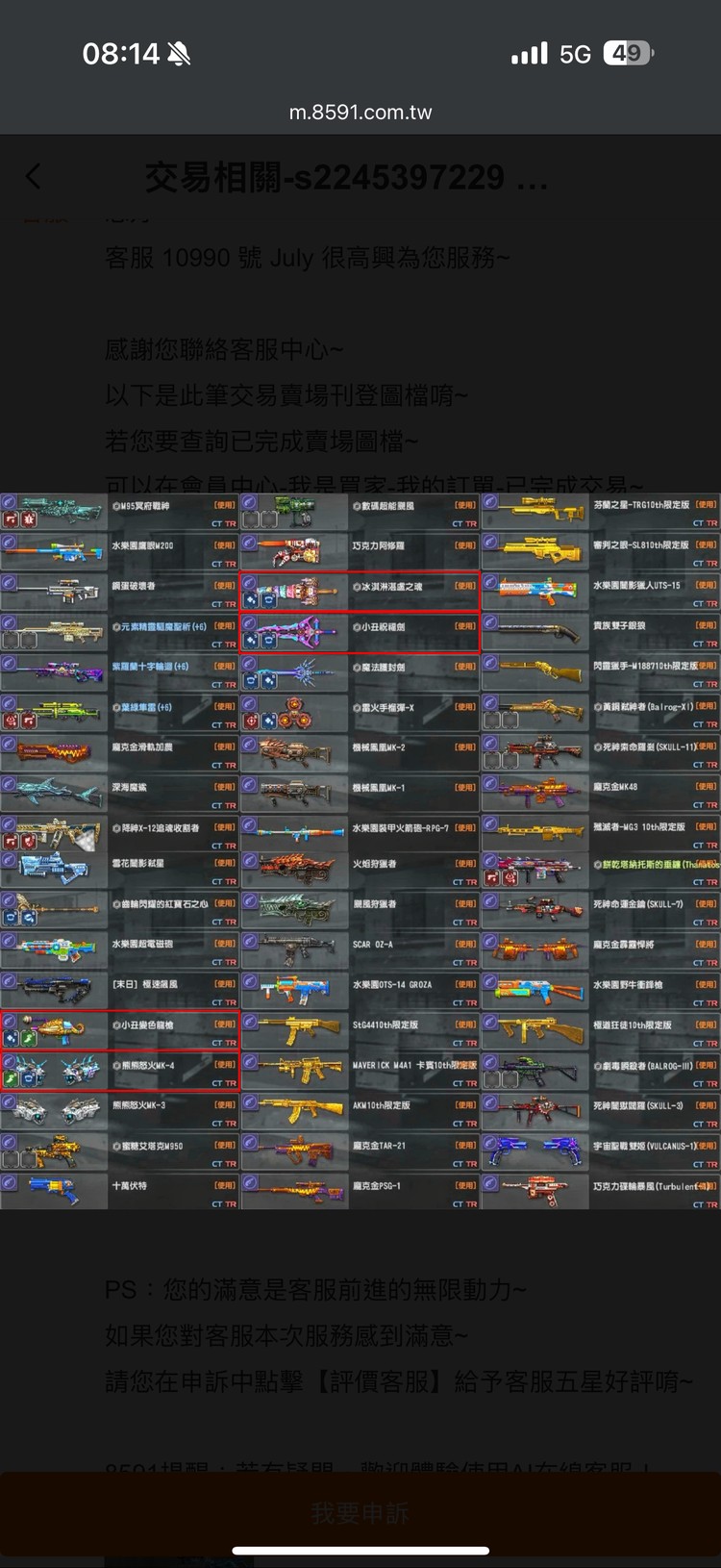The width and height of the screenshot is (721, 1568).
Task: Tap the 巧克力阿修羅 item name
Action: (x=378, y=545)
